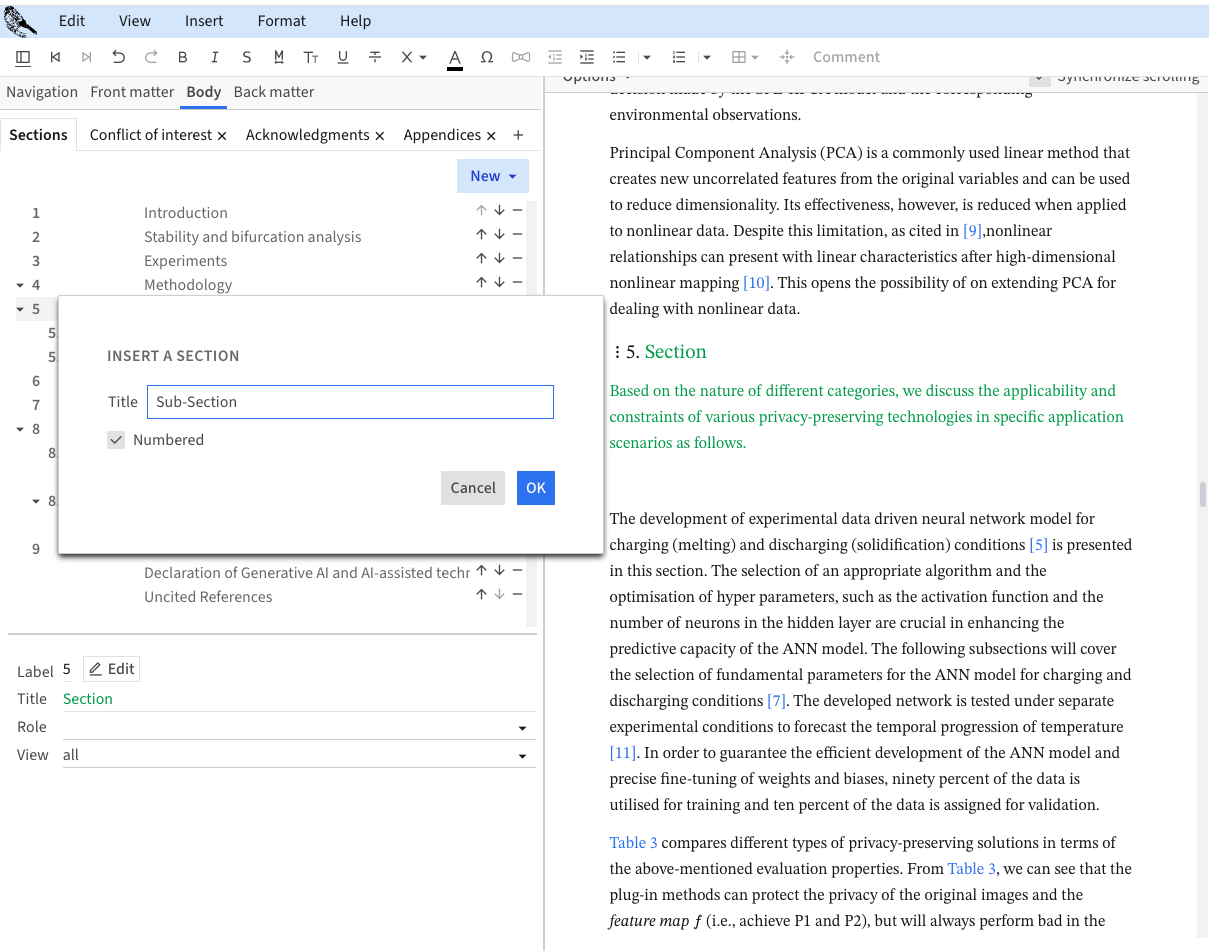Open the New dropdown button
Image resolution: width=1209 pixels, height=951 pixels.
coord(492,176)
